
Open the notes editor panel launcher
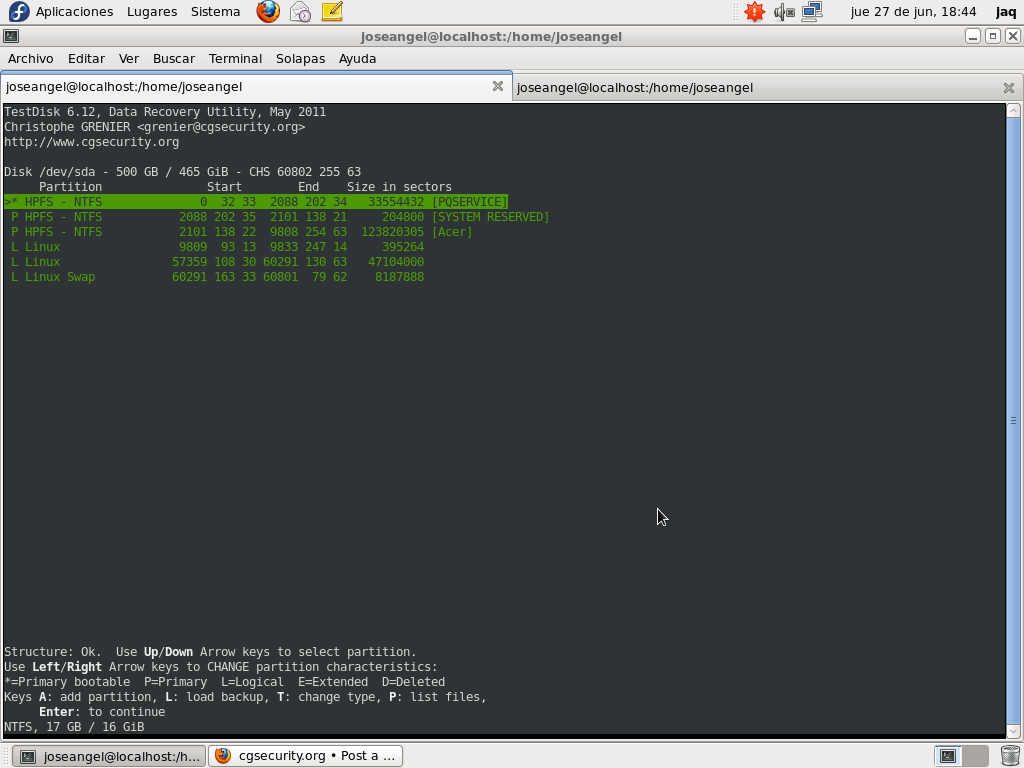pos(332,12)
